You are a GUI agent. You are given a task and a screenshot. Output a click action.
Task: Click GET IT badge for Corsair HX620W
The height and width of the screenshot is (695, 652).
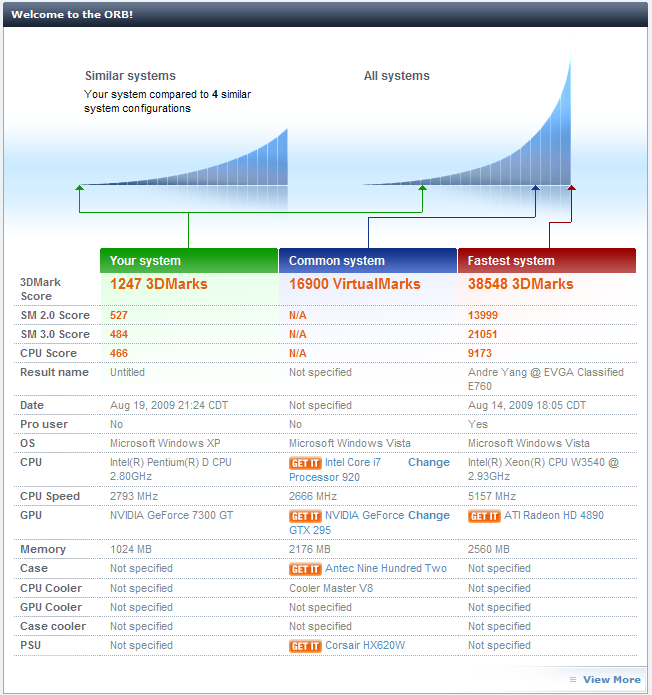(305, 646)
